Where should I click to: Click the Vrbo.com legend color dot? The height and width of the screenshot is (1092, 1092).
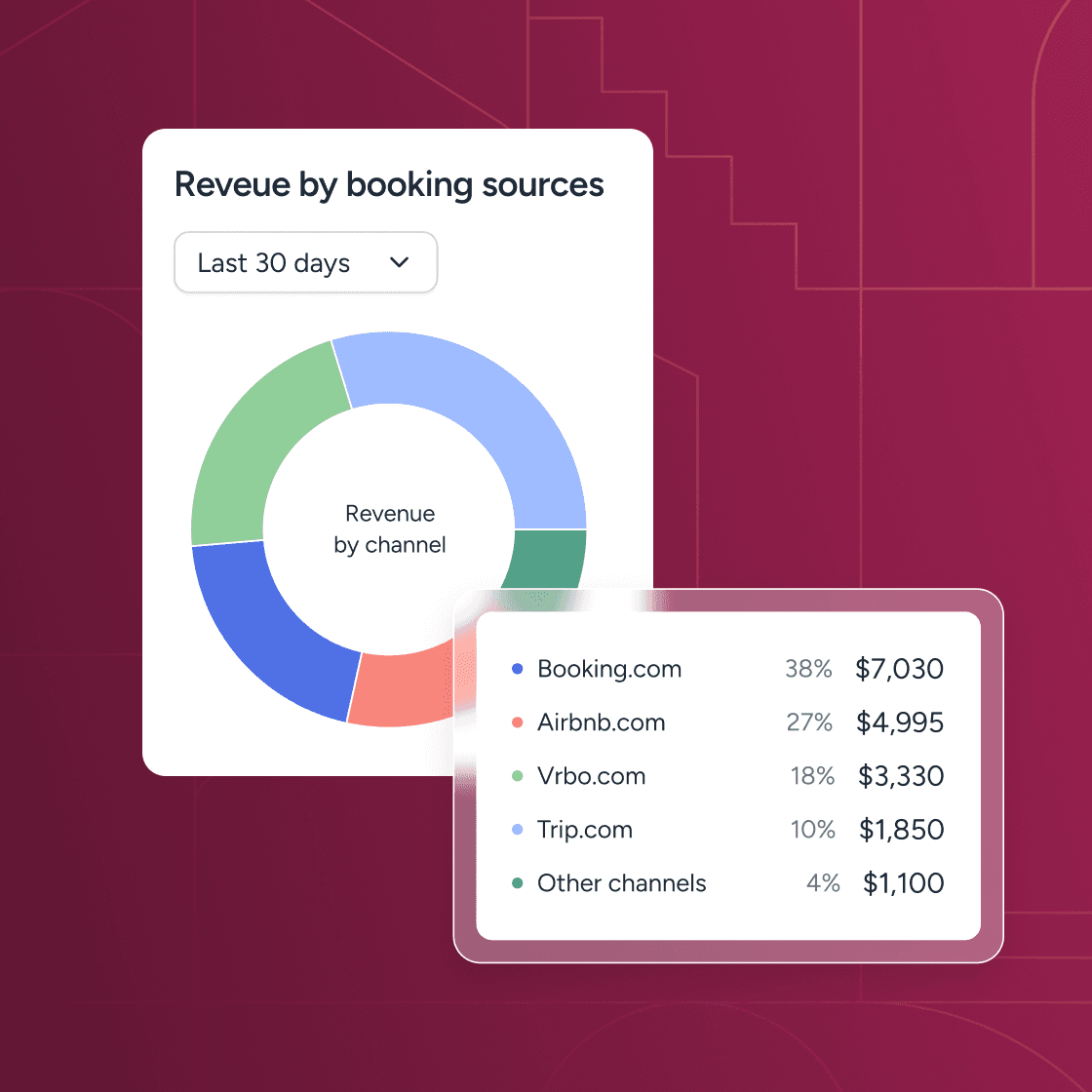tap(518, 776)
